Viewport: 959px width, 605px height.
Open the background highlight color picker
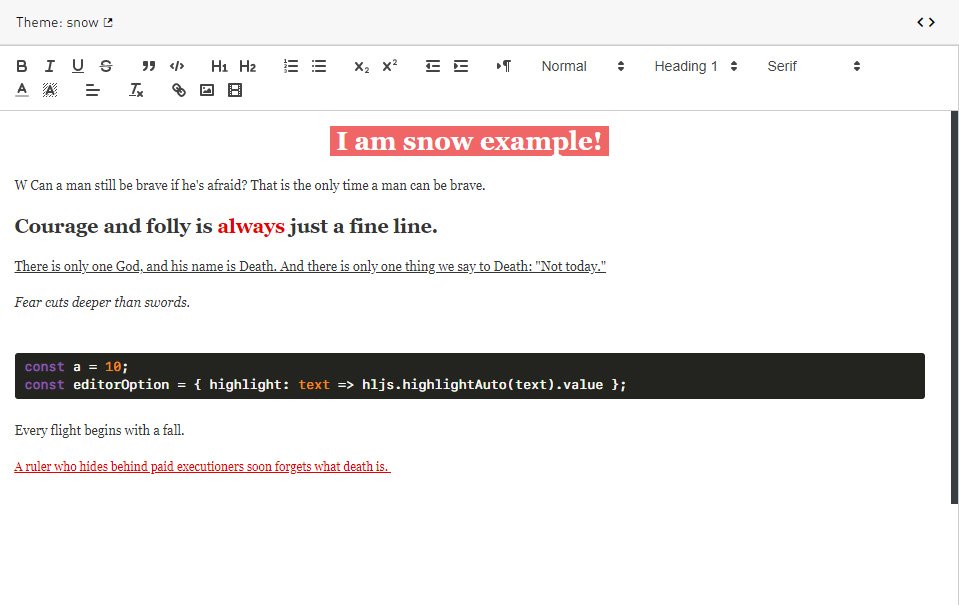coord(50,91)
